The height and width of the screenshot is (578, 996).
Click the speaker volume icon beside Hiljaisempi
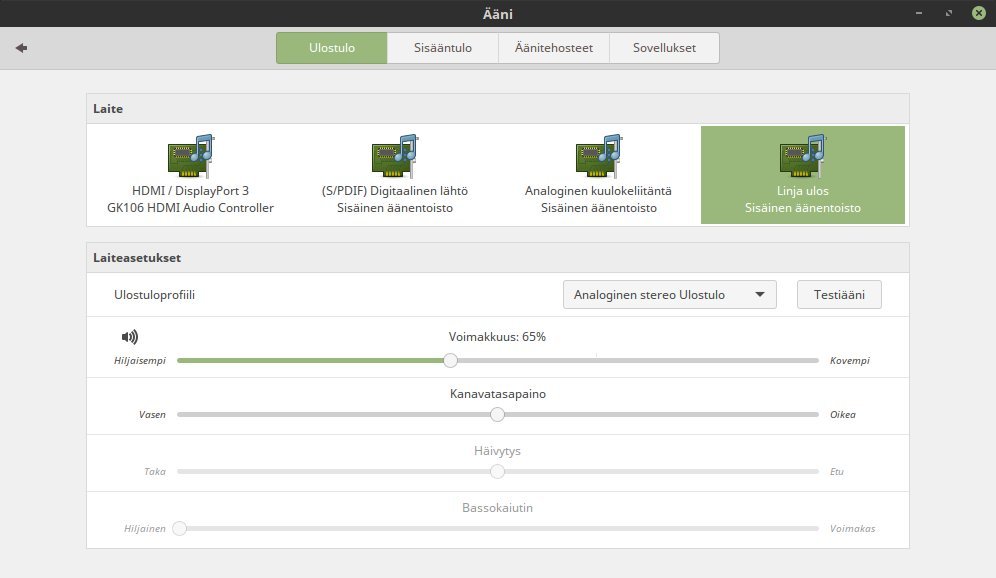(129, 337)
